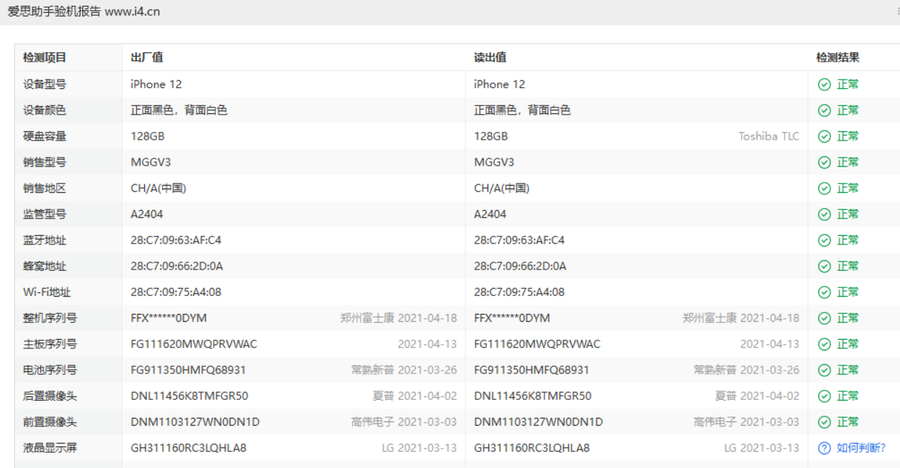900x468 pixels.
Task: Click factory mainboard serial FG111620MWQPRVWAC
Action: [194, 345]
